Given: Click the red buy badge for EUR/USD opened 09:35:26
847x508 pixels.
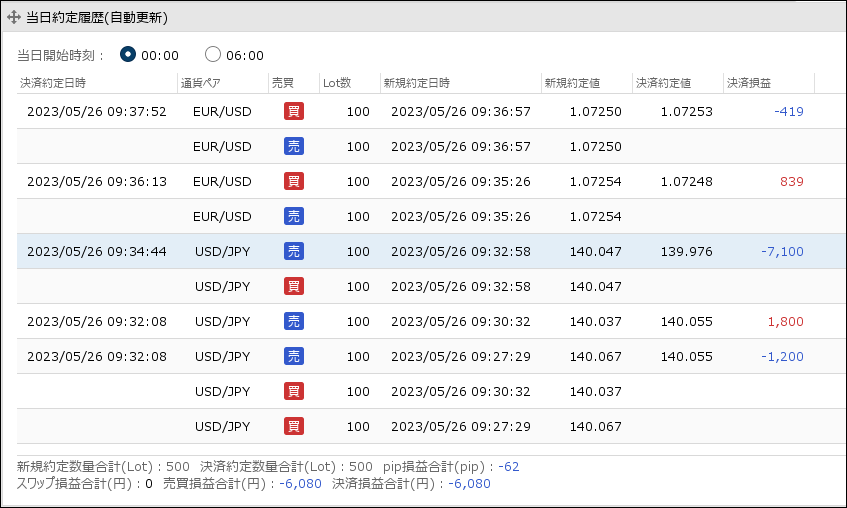Looking at the screenshot, I should click(x=294, y=181).
